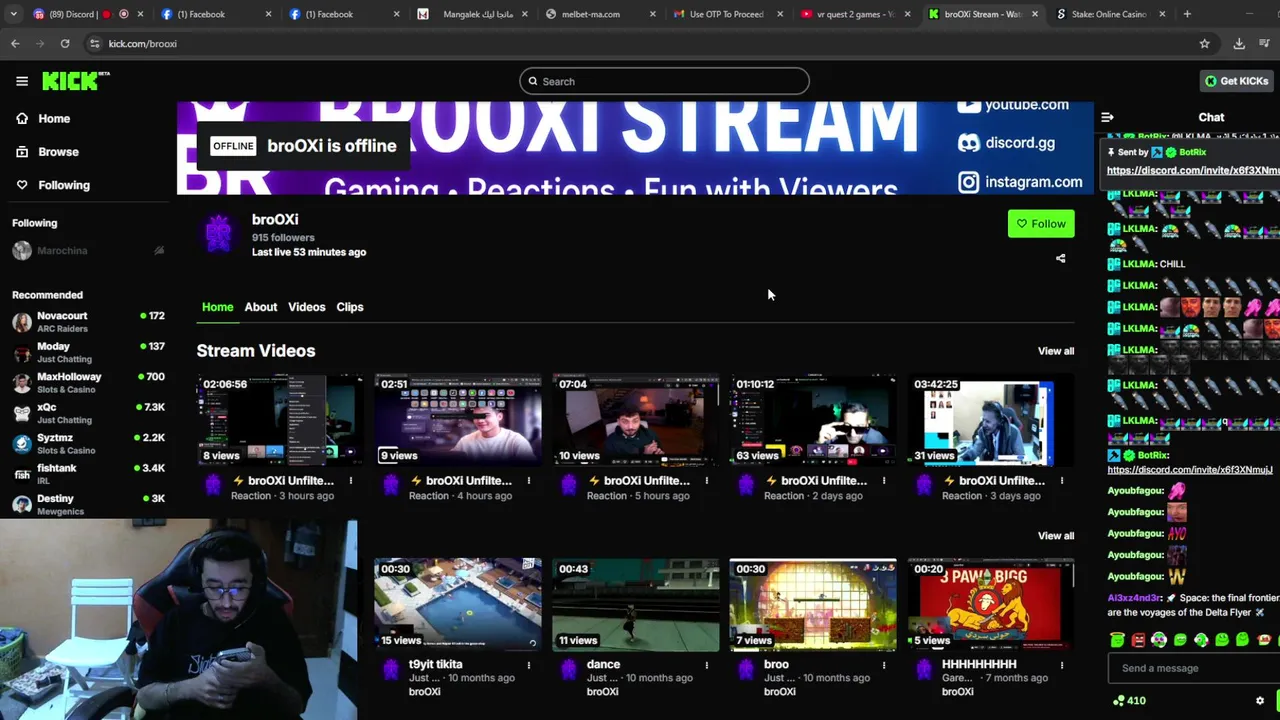This screenshot has width=1280, height=720.
Task: Click the YouTube icon on banner
Action: point(968,105)
